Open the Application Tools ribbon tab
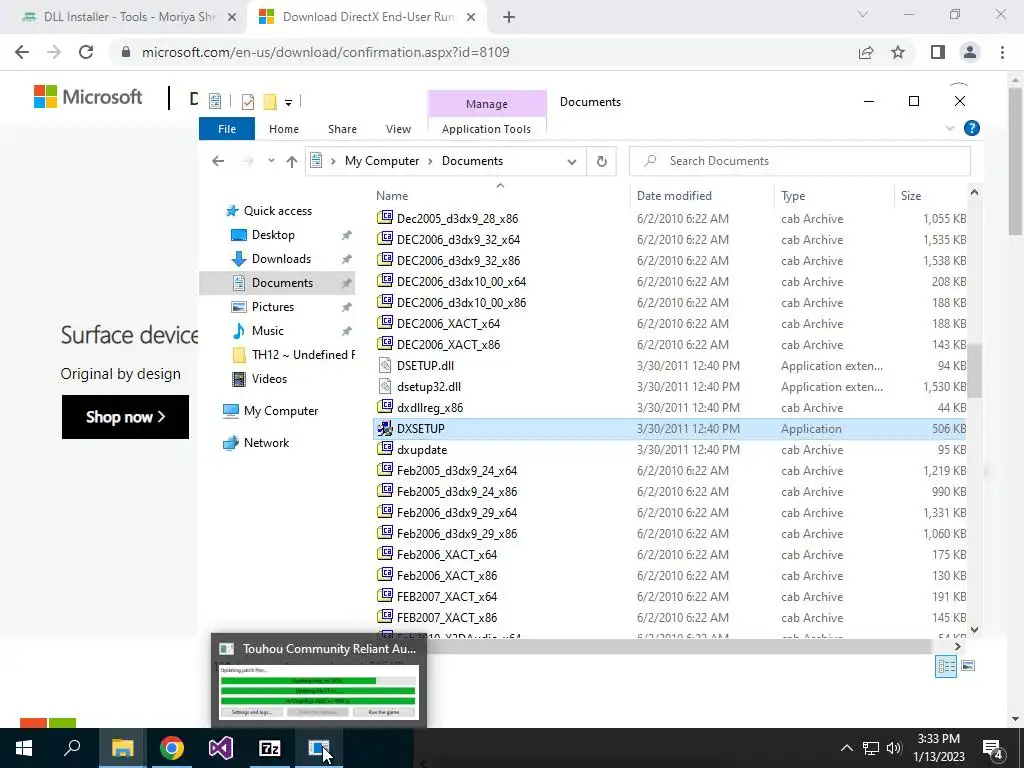The width and height of the screenshot is (1024, 768). click(x=487, y=129)
